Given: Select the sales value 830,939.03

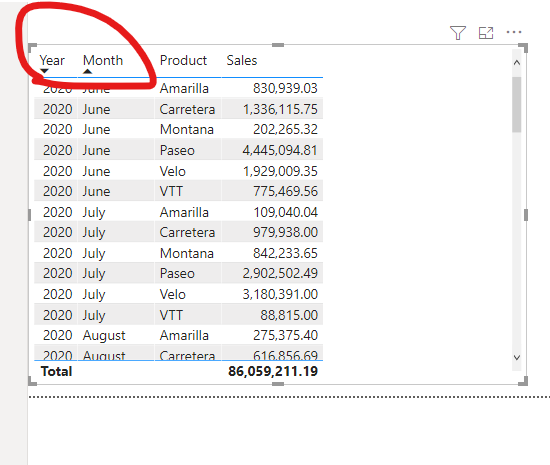Looking at the screenshot, I should pos(285,88).
